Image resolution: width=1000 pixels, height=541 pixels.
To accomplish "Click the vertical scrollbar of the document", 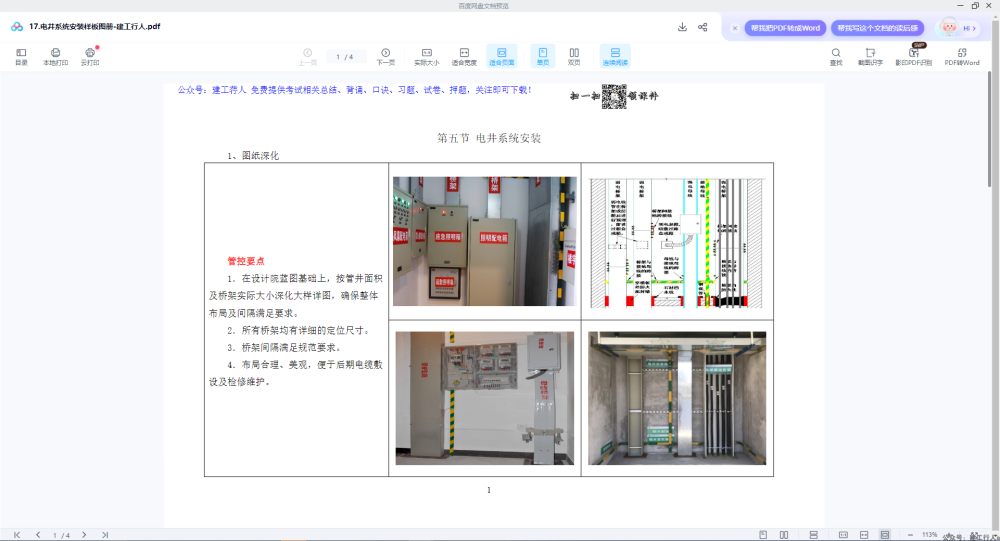I will click(991, 128).
